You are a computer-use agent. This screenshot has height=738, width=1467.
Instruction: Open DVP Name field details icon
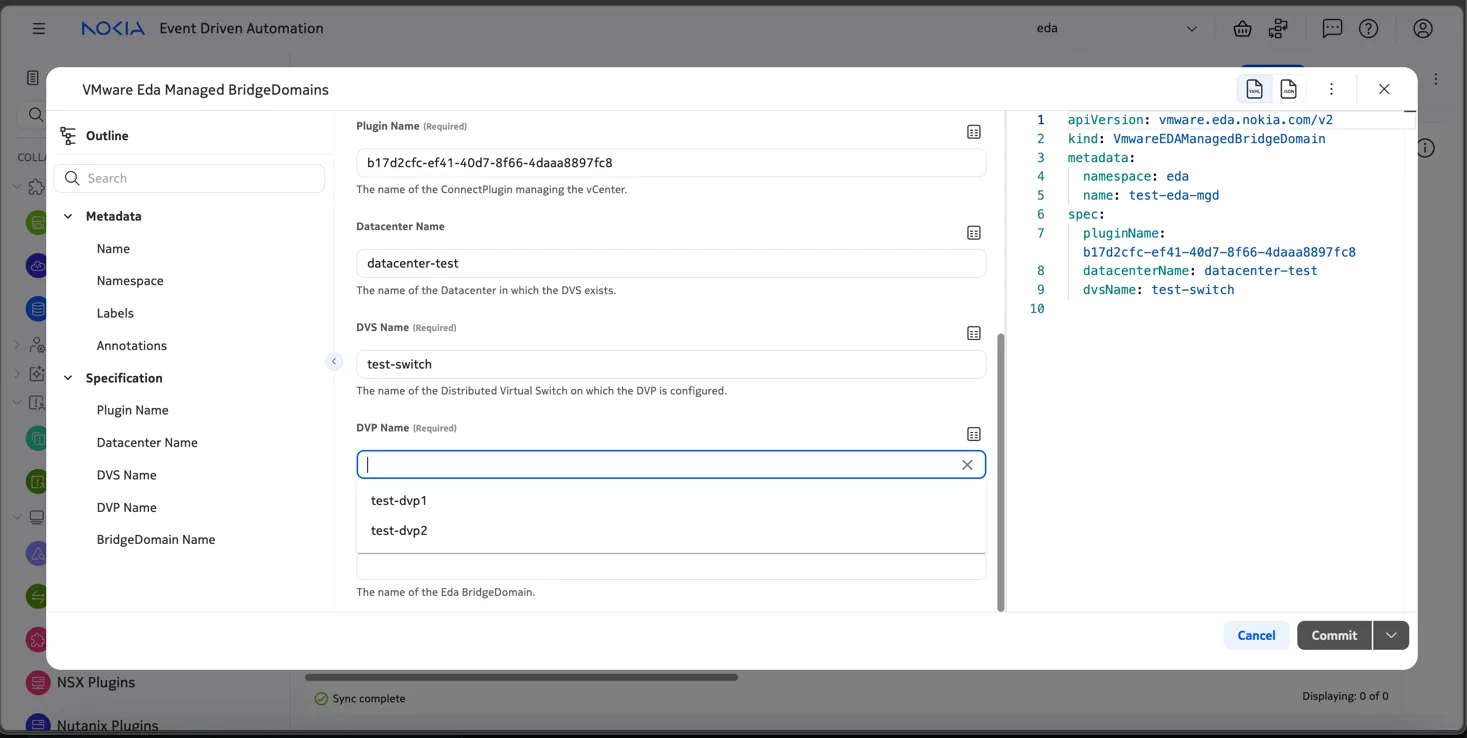tap(974, 434)
